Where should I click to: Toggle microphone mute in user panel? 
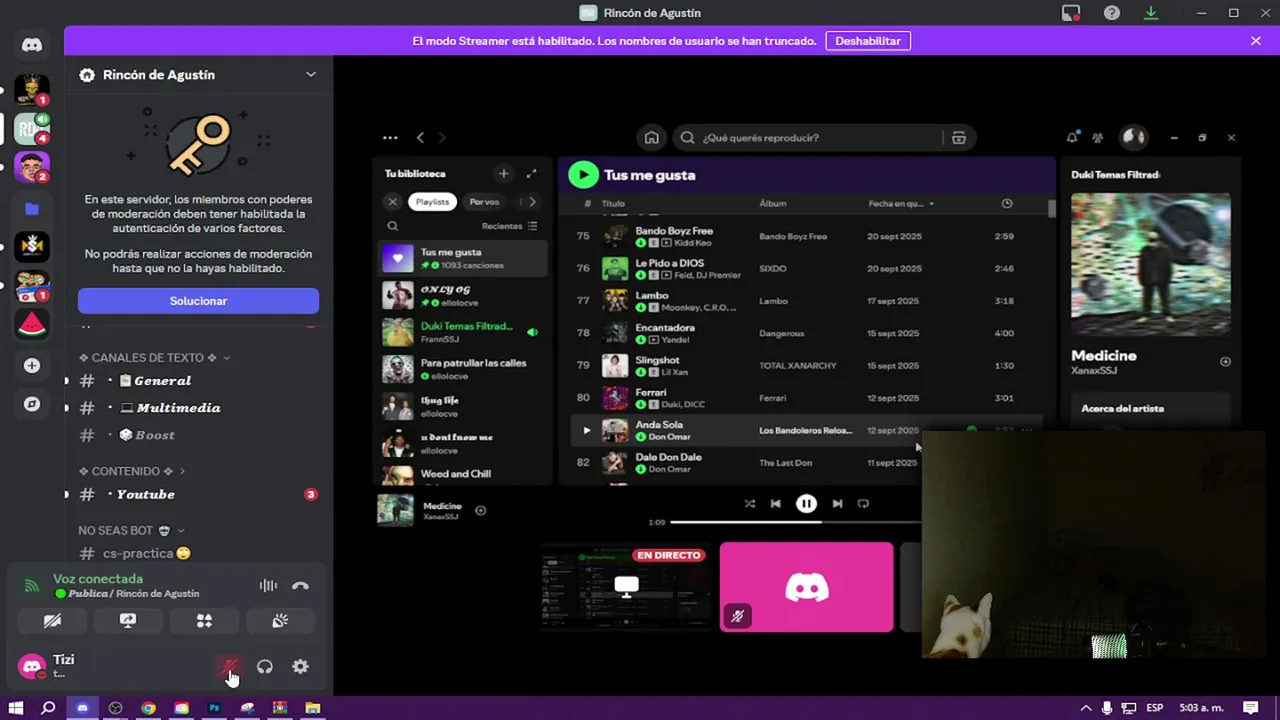pyautogui.click(x=230, y=667)
